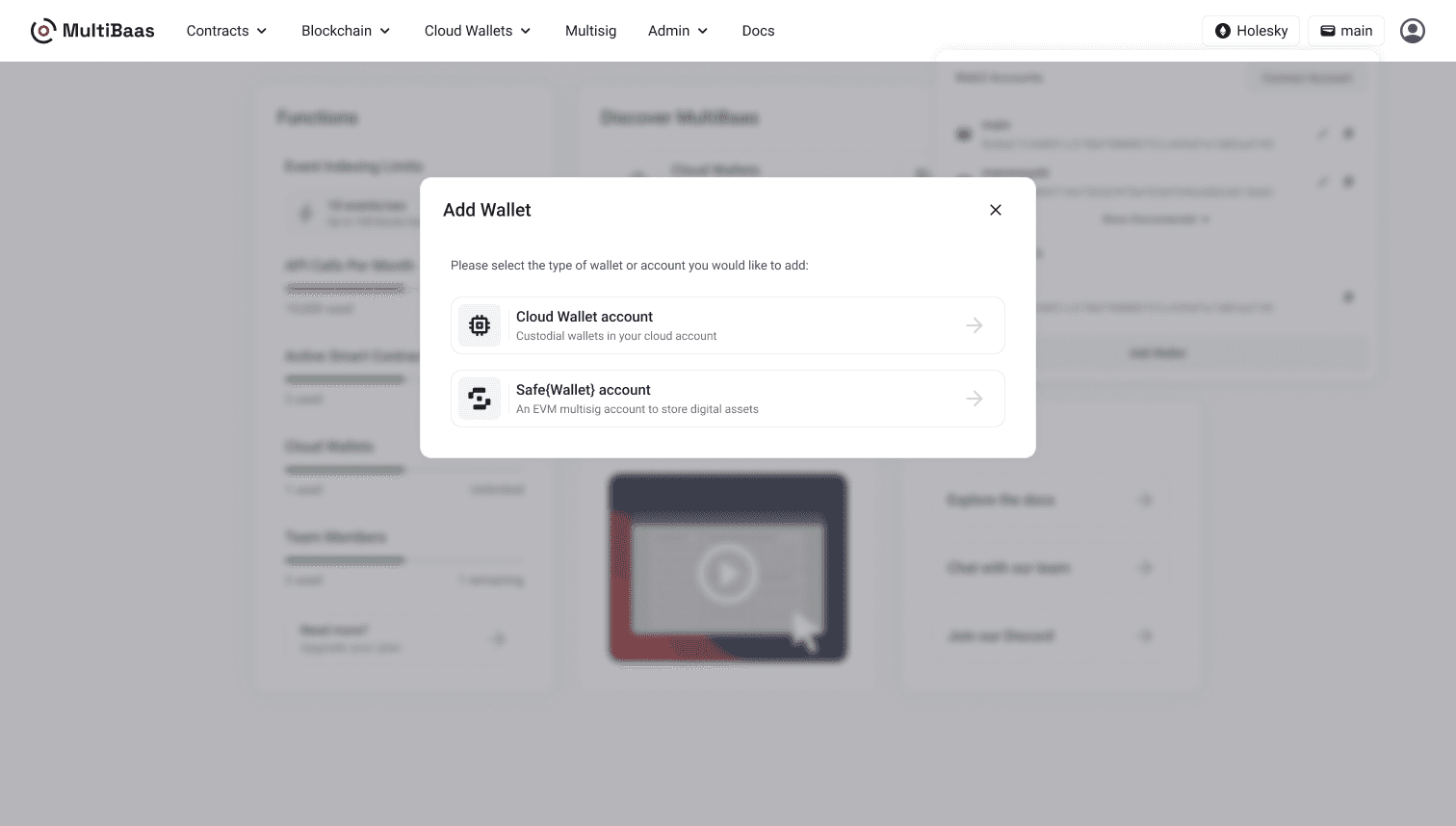Viewport: 1456px width, 826px height.
Task: Click the Holesky network button
Action: [1251, 31]
